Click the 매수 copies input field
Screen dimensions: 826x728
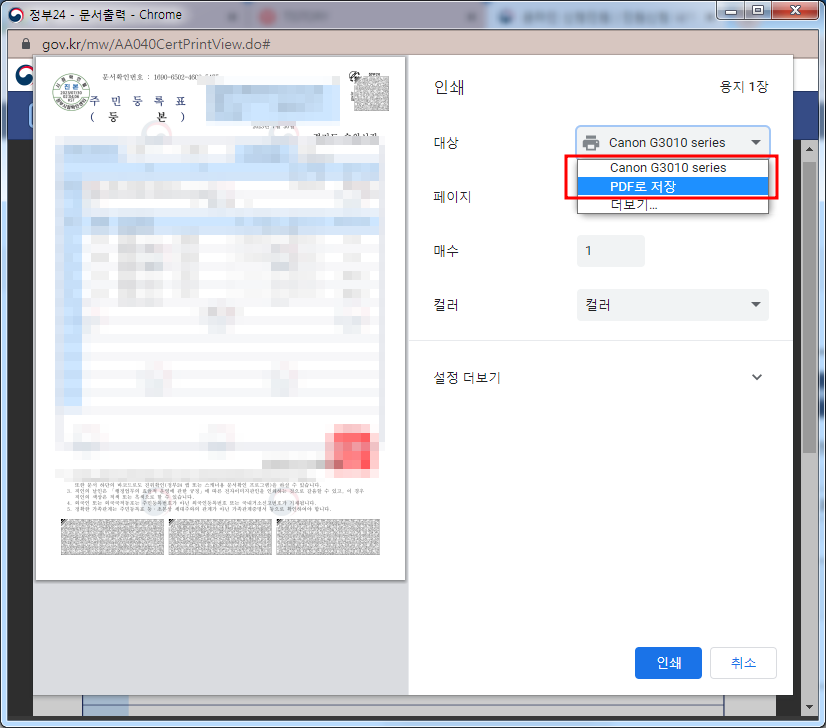click(610, 250)
